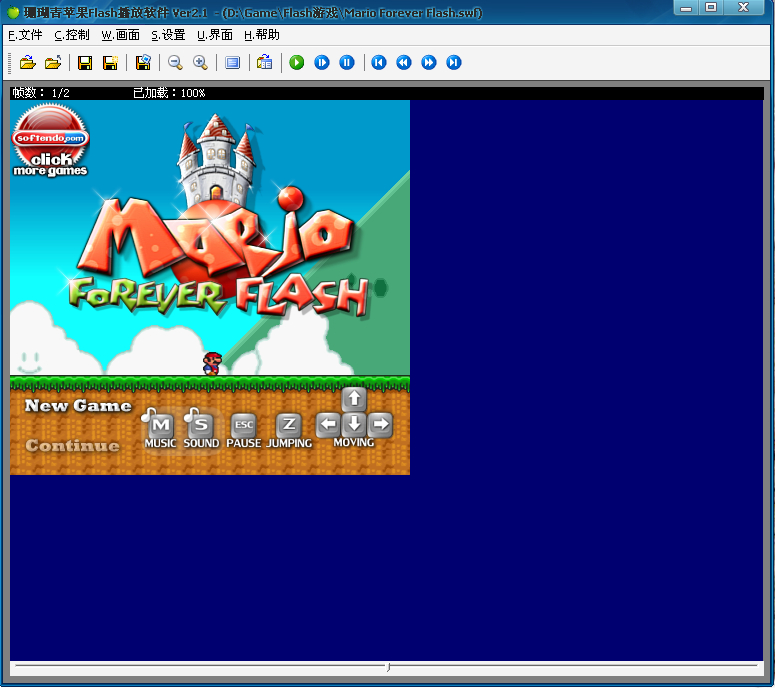Click the green play button
The width and height of the screenshot is (775, 688).
click(297, 63)
